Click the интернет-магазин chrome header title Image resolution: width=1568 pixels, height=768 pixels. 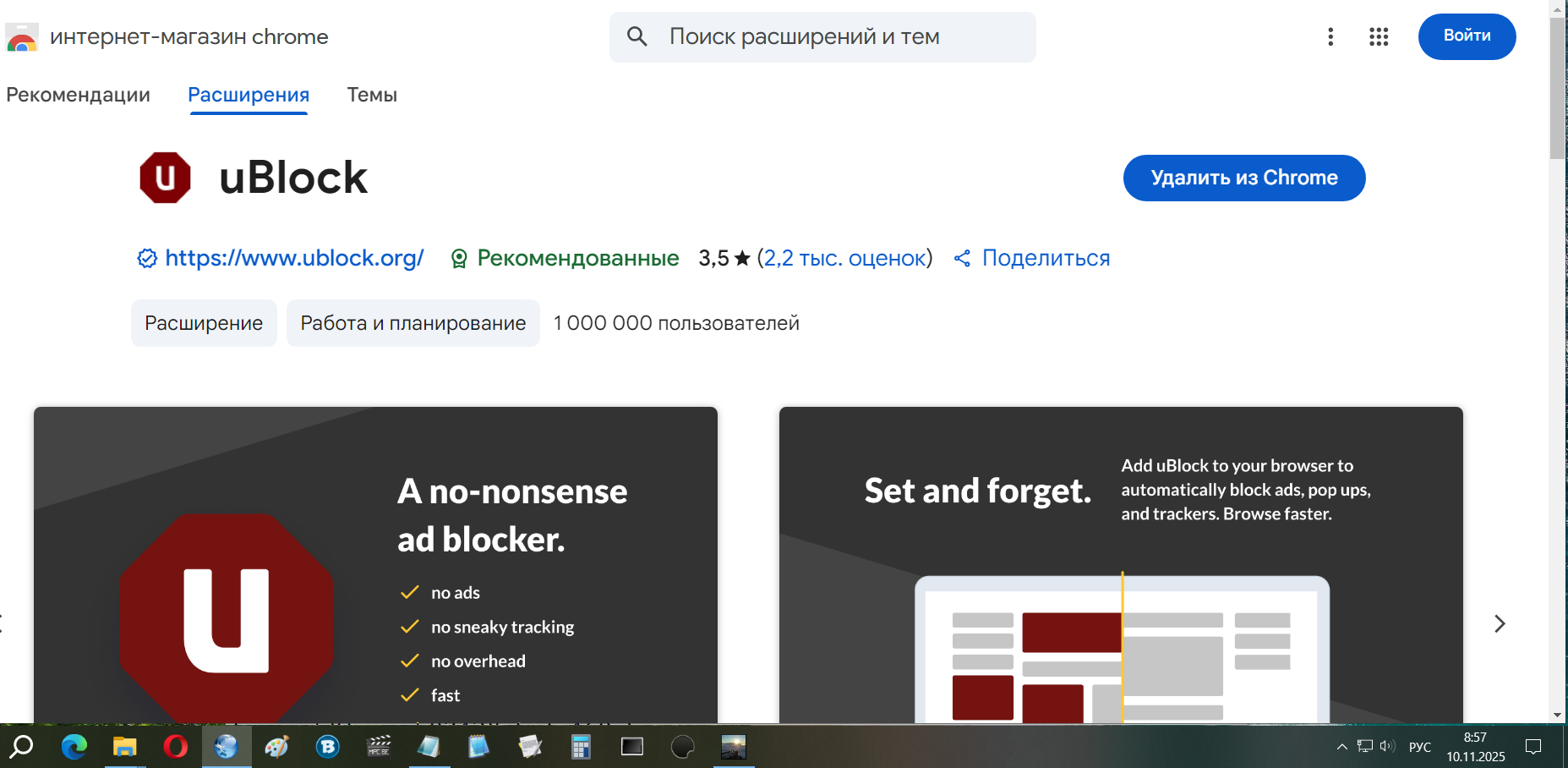pos(189,36)
